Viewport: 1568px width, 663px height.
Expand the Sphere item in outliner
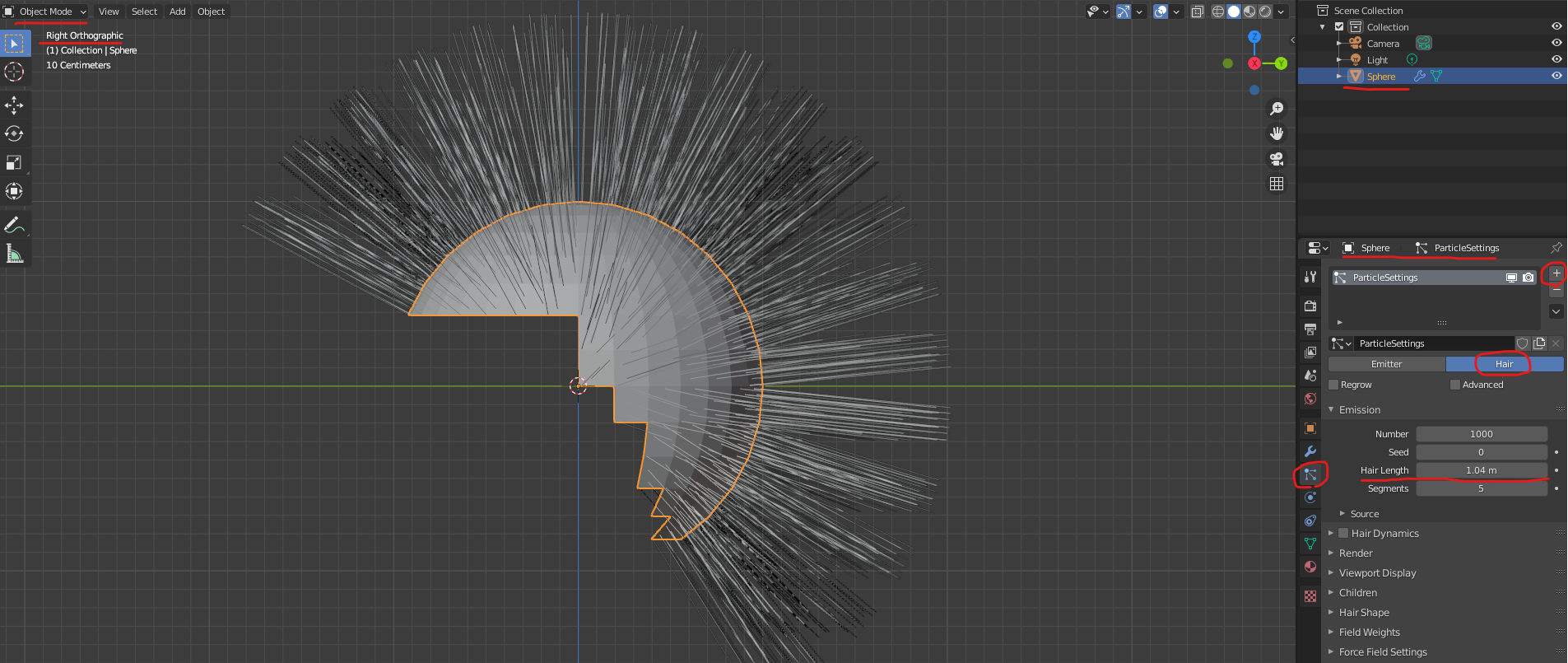coord(1339,76)
